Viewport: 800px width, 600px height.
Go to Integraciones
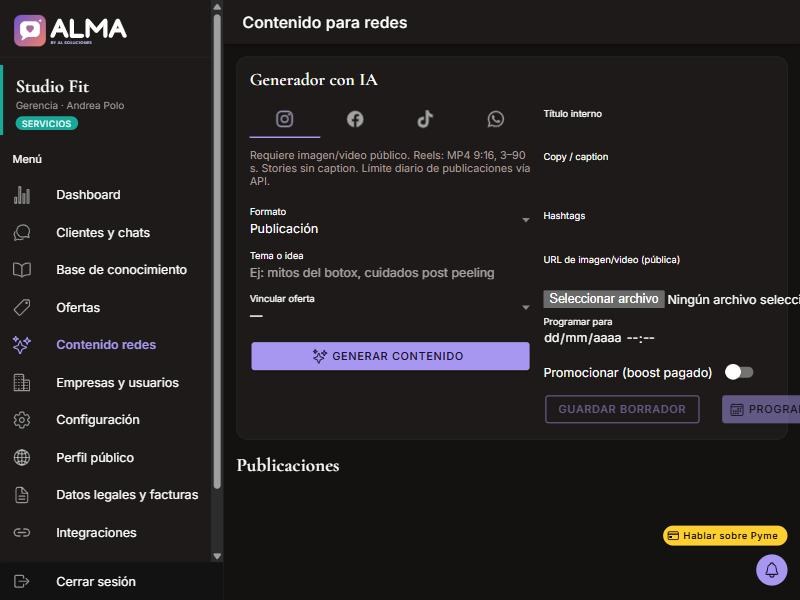click(x=106, y=533)
